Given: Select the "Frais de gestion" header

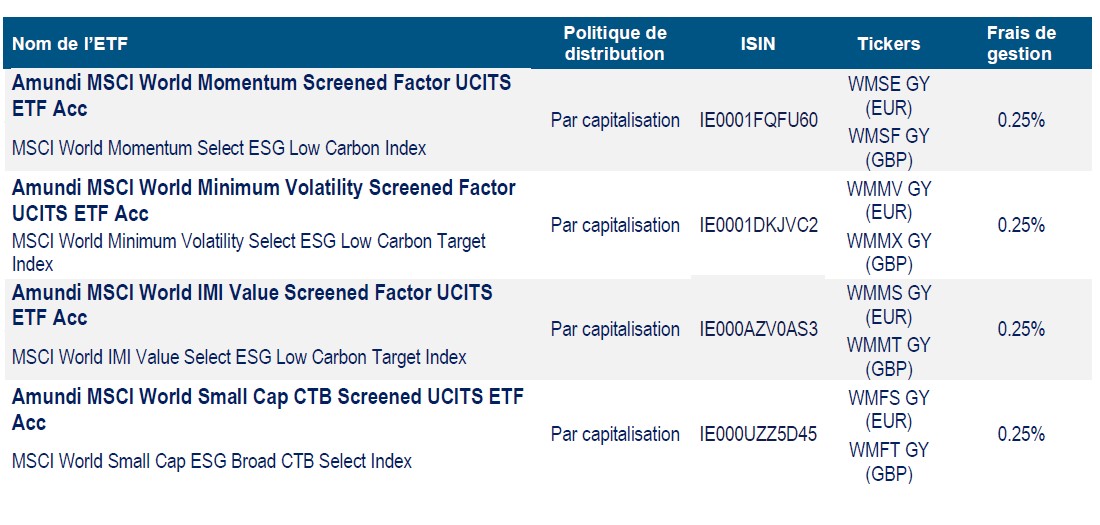Looking at the screenshot, I should click(1020, 43).
